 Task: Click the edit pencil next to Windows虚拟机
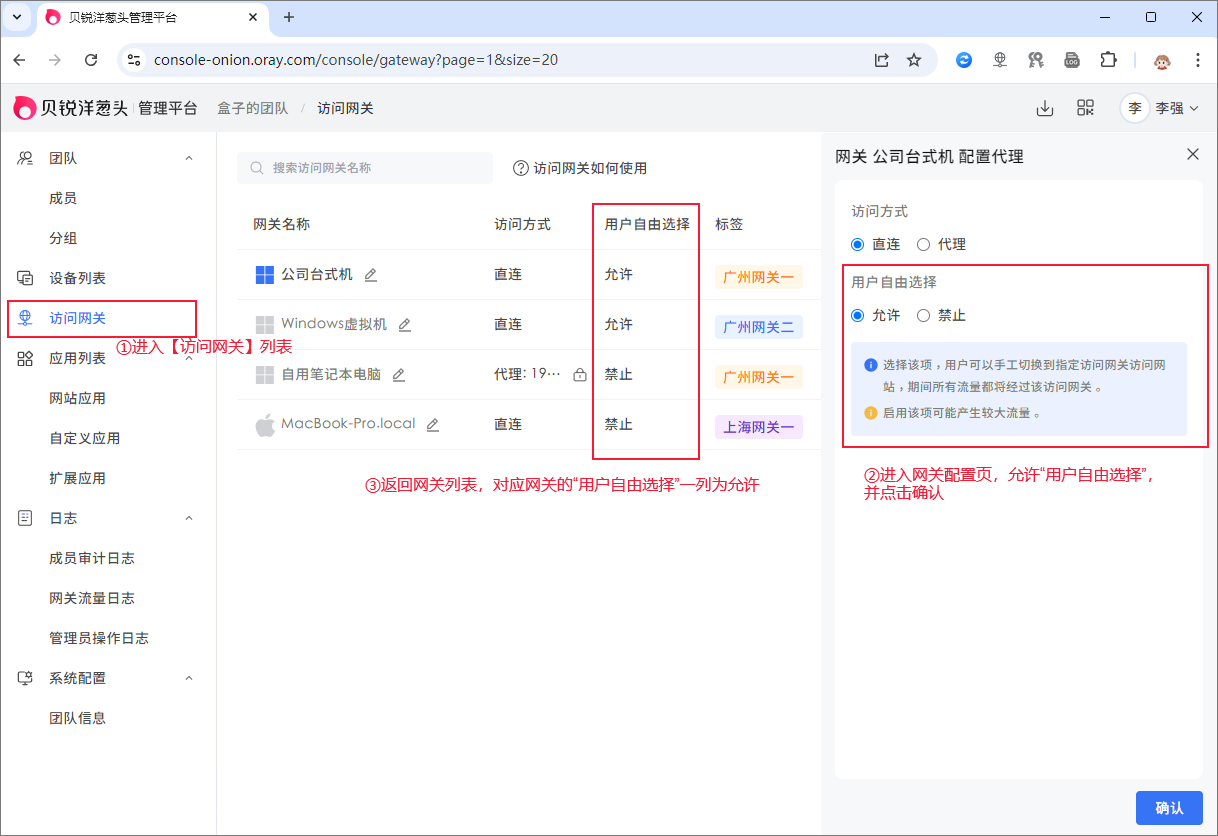click(x=405, y=325)
